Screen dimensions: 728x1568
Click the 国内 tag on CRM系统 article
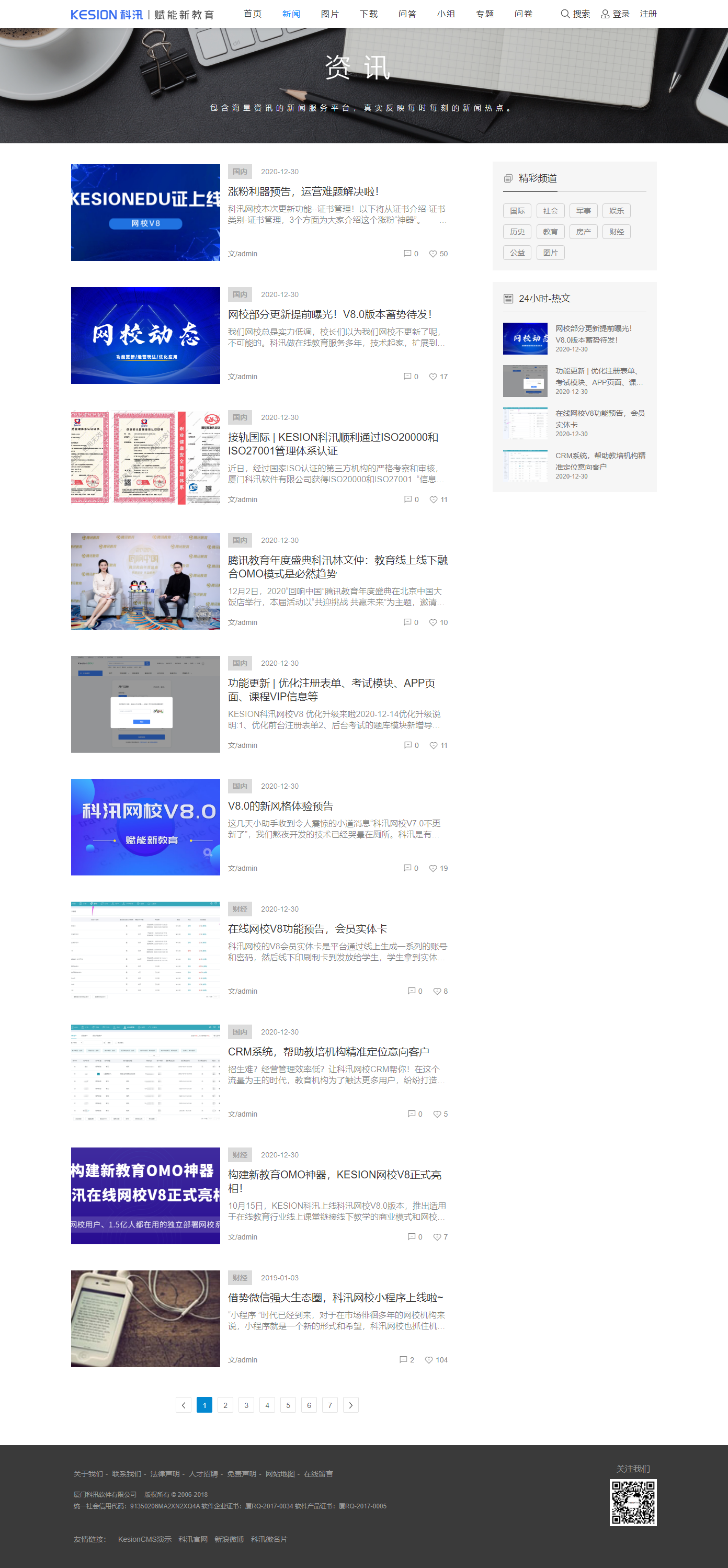point(240,1032)
